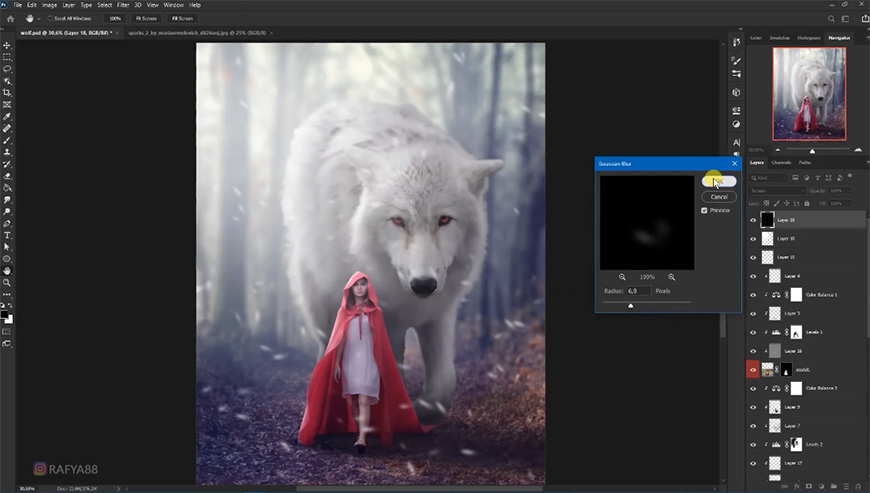Open the File menu
Screen dimensions: 870x493
[17, 5]
